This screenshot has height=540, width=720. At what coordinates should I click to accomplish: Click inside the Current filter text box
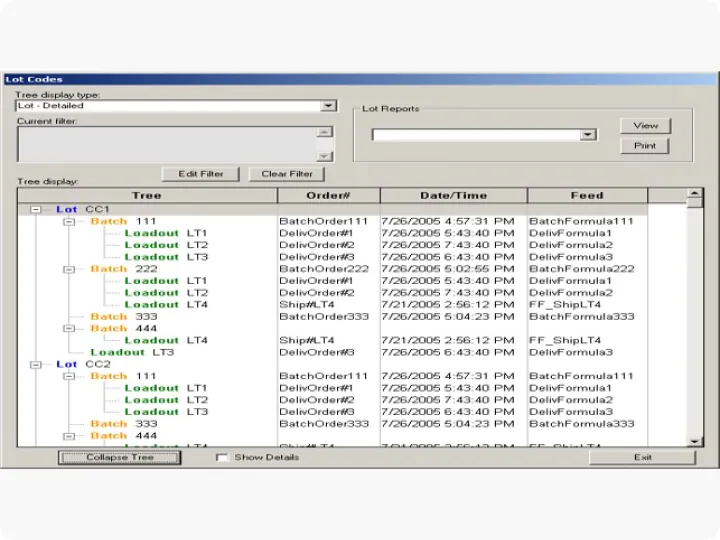[165, 144]
